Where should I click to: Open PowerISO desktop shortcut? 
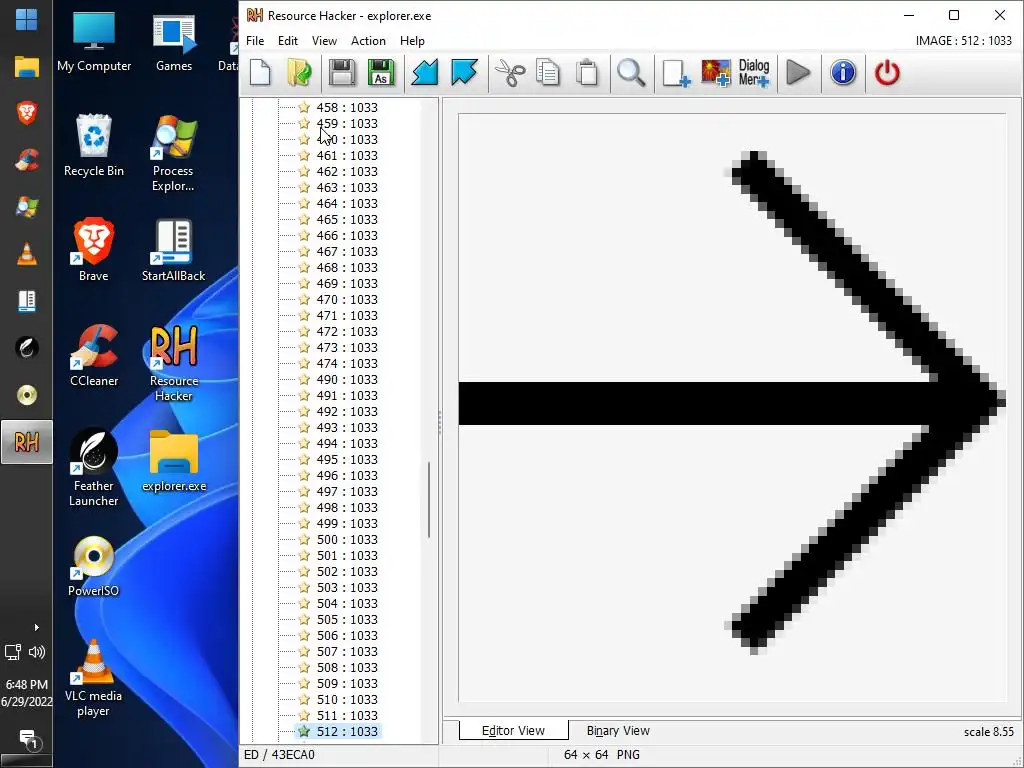[x=93, y=566]
